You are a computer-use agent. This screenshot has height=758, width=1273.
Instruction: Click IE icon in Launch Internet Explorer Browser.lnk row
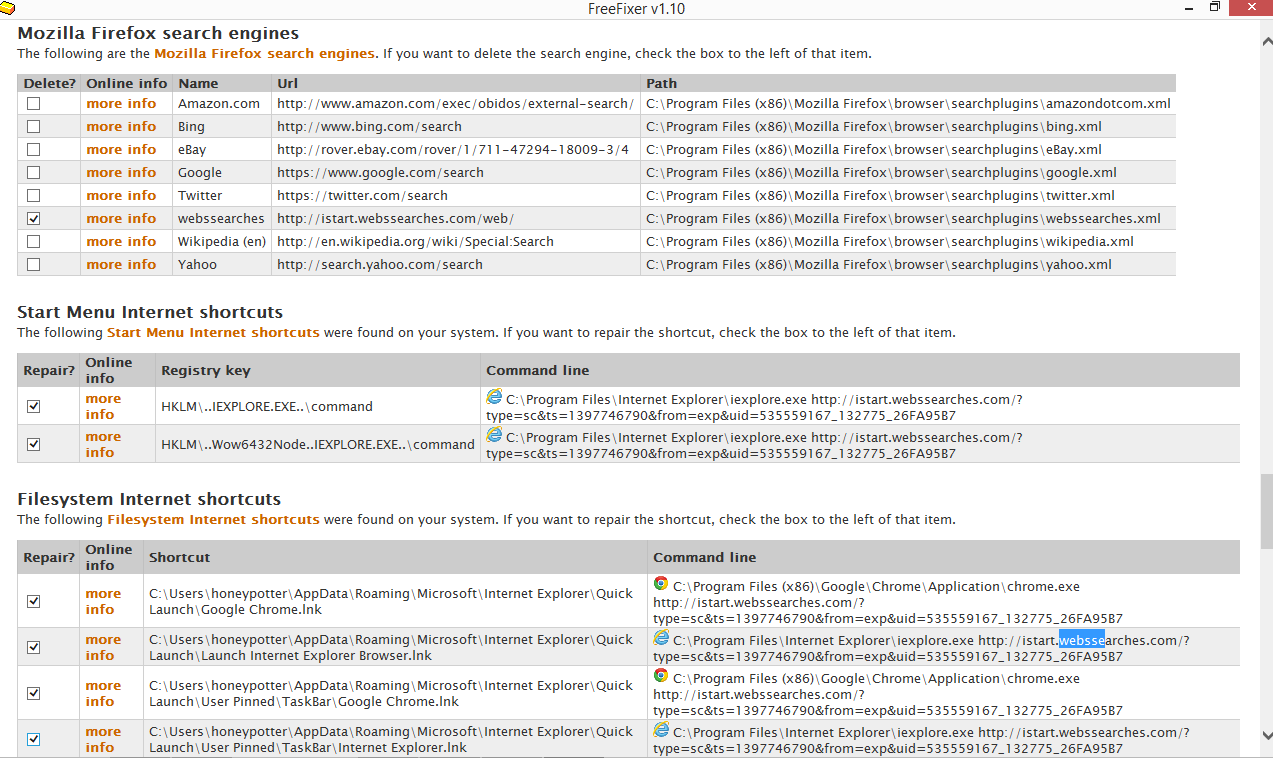(661, 638)
